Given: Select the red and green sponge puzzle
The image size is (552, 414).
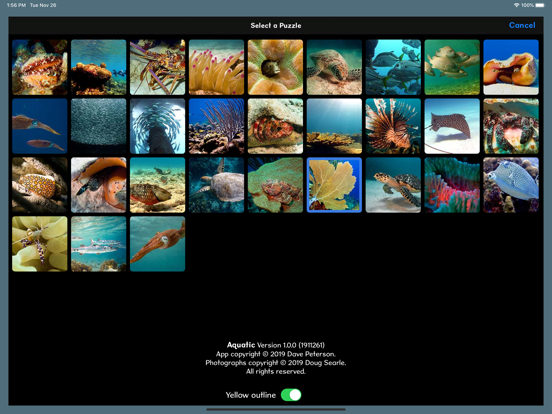Looking at the screenshot, I should [452, 185].
